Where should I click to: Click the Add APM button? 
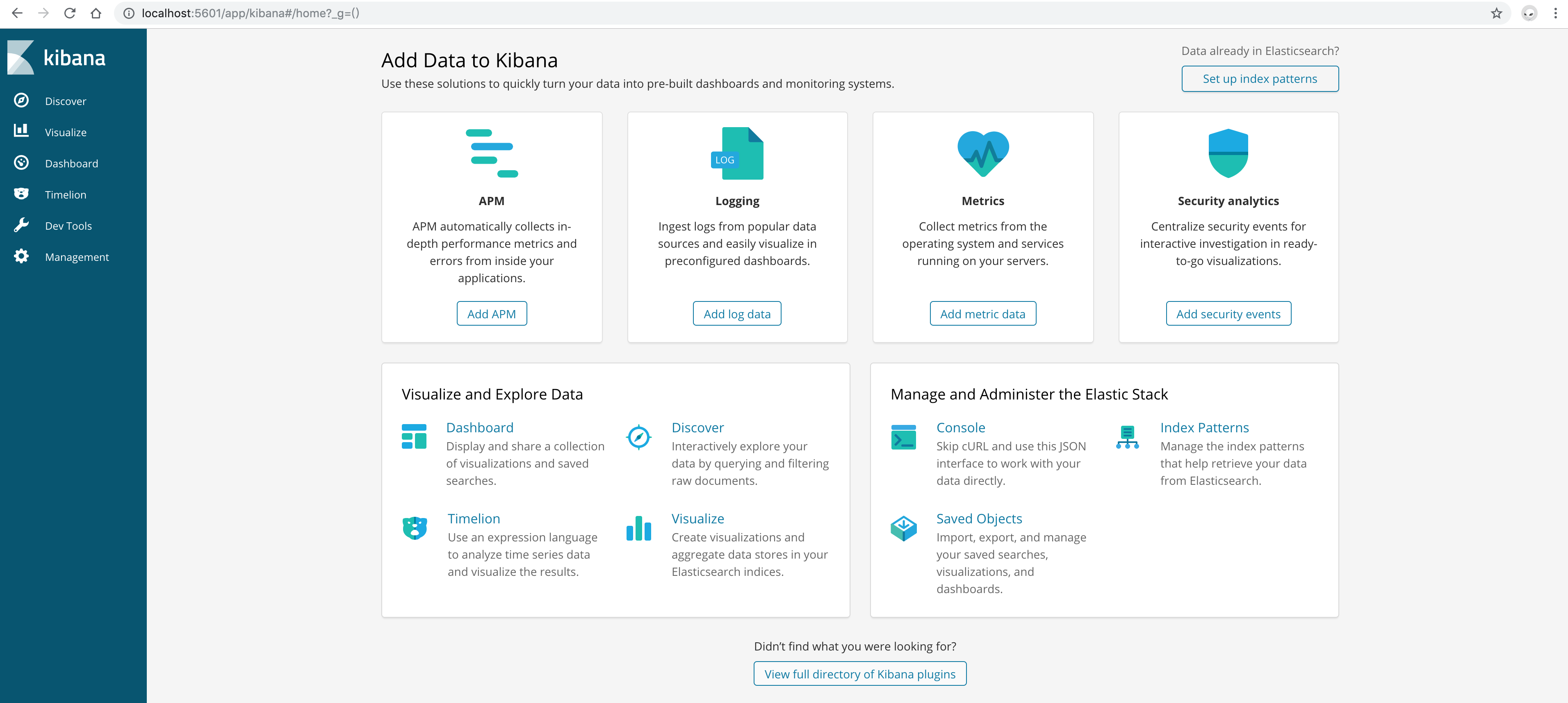tap(491, 313)
